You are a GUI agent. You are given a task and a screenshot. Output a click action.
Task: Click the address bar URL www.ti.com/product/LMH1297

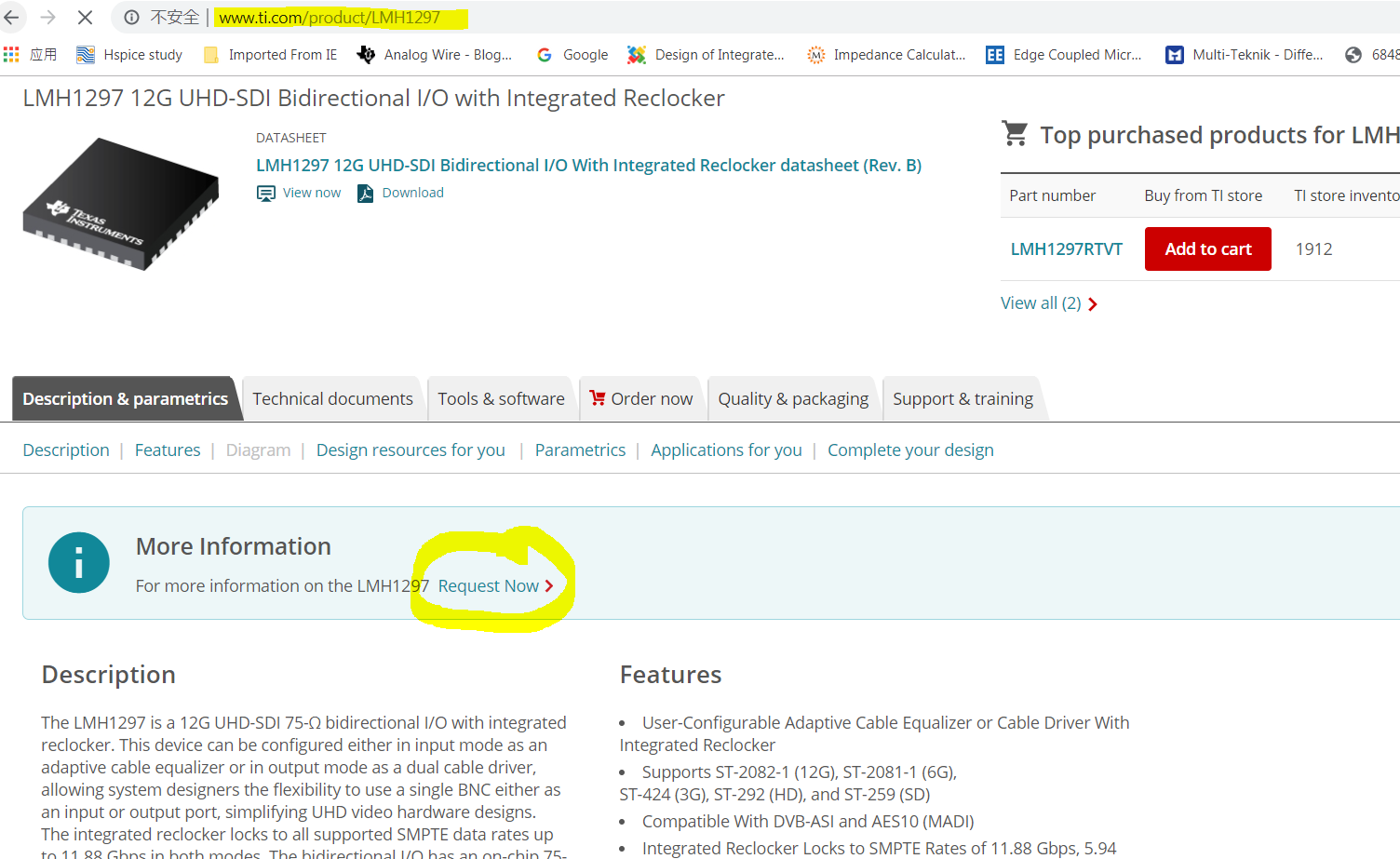[330, 18]
